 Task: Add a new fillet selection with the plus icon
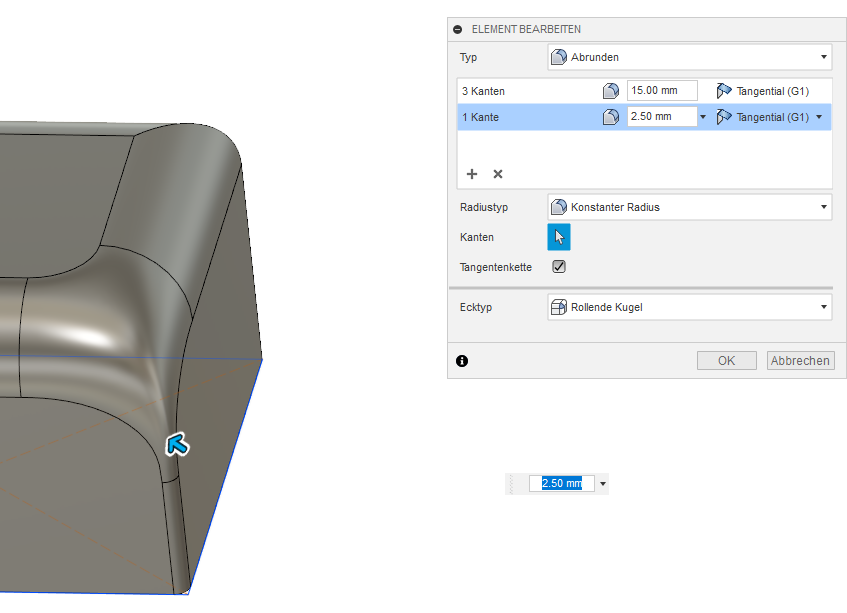coord(471,174)
